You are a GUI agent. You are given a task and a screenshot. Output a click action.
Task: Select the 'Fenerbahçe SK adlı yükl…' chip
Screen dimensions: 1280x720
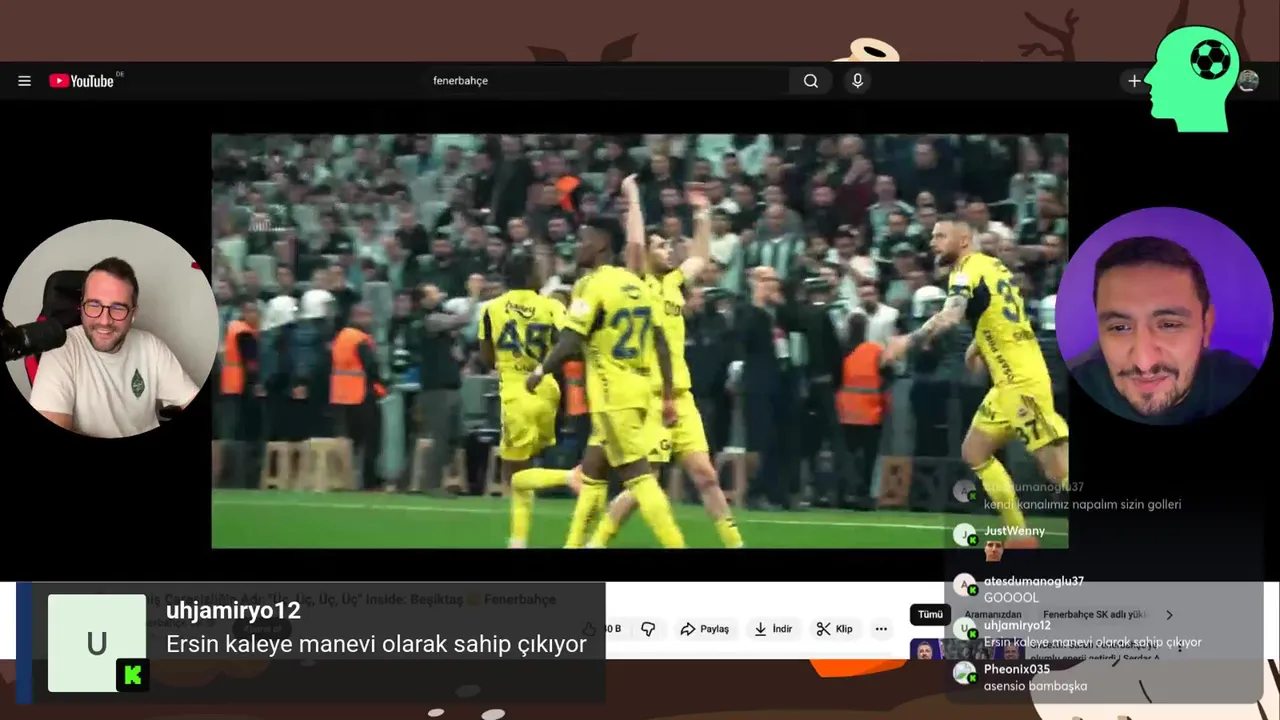point(1095,614)
